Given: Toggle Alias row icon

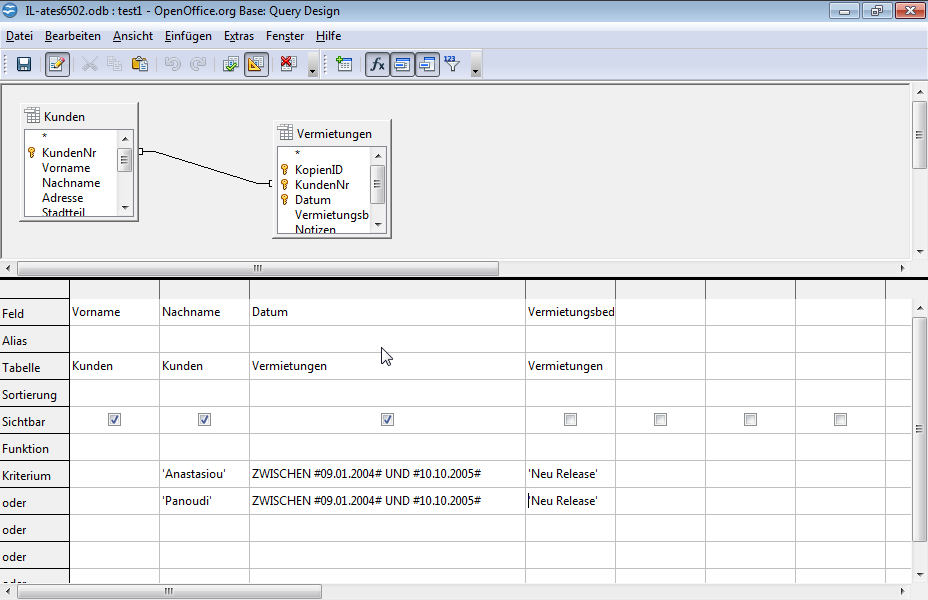Looking at the screenshot, I should [x=427, y=64].
